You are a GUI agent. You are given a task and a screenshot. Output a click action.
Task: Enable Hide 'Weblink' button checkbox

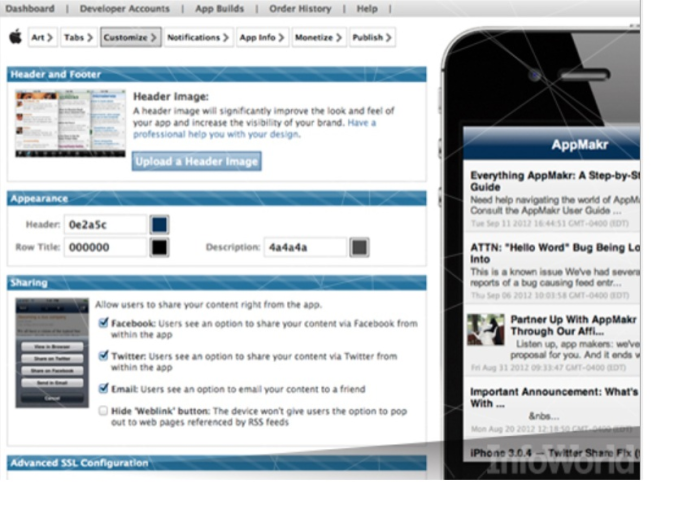(x=104, y=411)
